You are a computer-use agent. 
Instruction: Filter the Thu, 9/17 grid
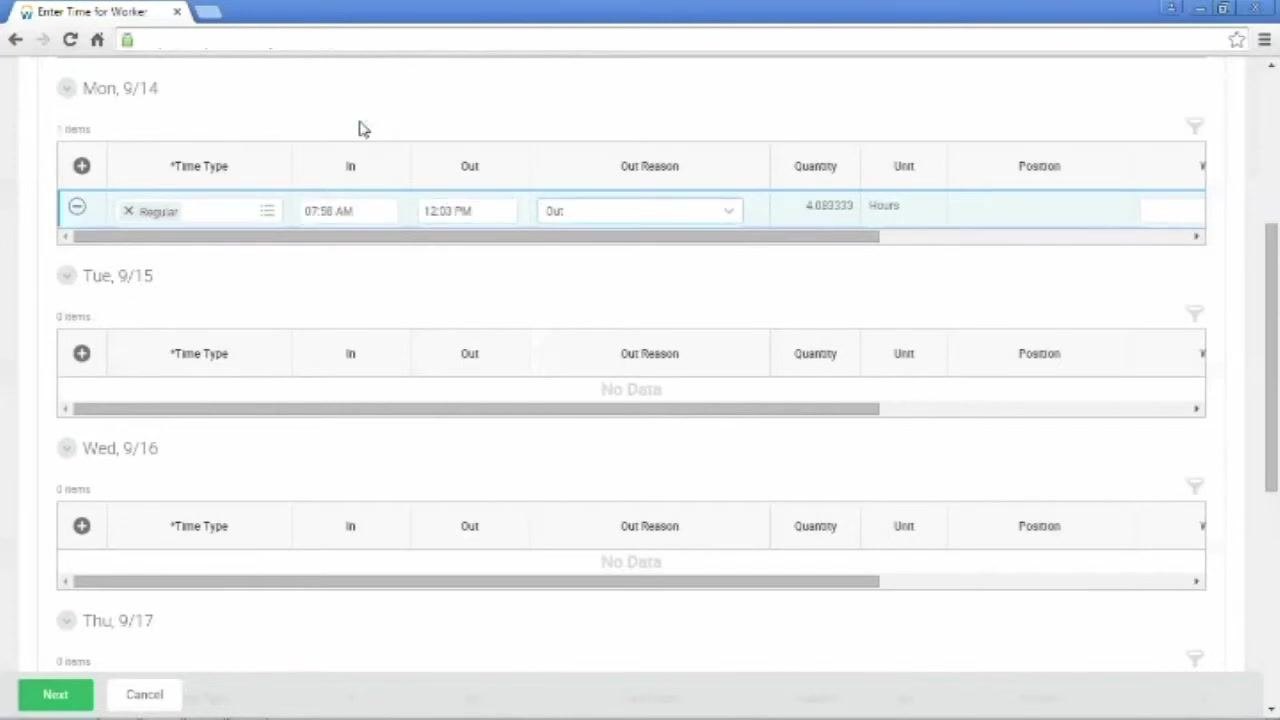point(1194,658)
